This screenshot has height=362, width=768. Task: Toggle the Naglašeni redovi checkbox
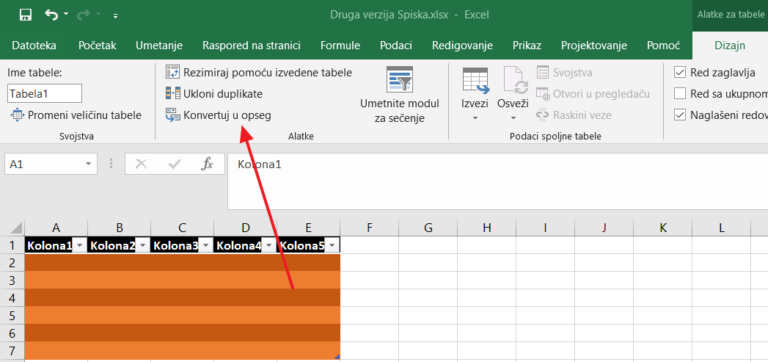point(680,115)
